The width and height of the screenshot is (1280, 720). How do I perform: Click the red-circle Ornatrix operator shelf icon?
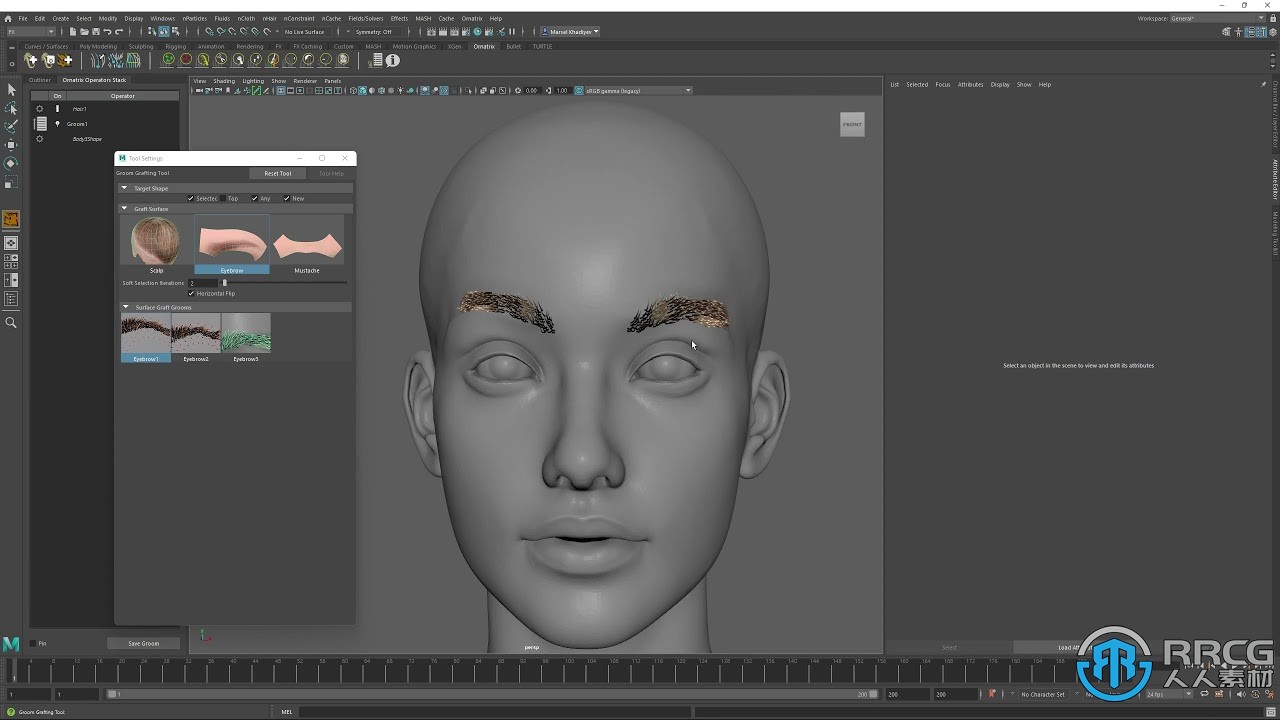point(186,60)
